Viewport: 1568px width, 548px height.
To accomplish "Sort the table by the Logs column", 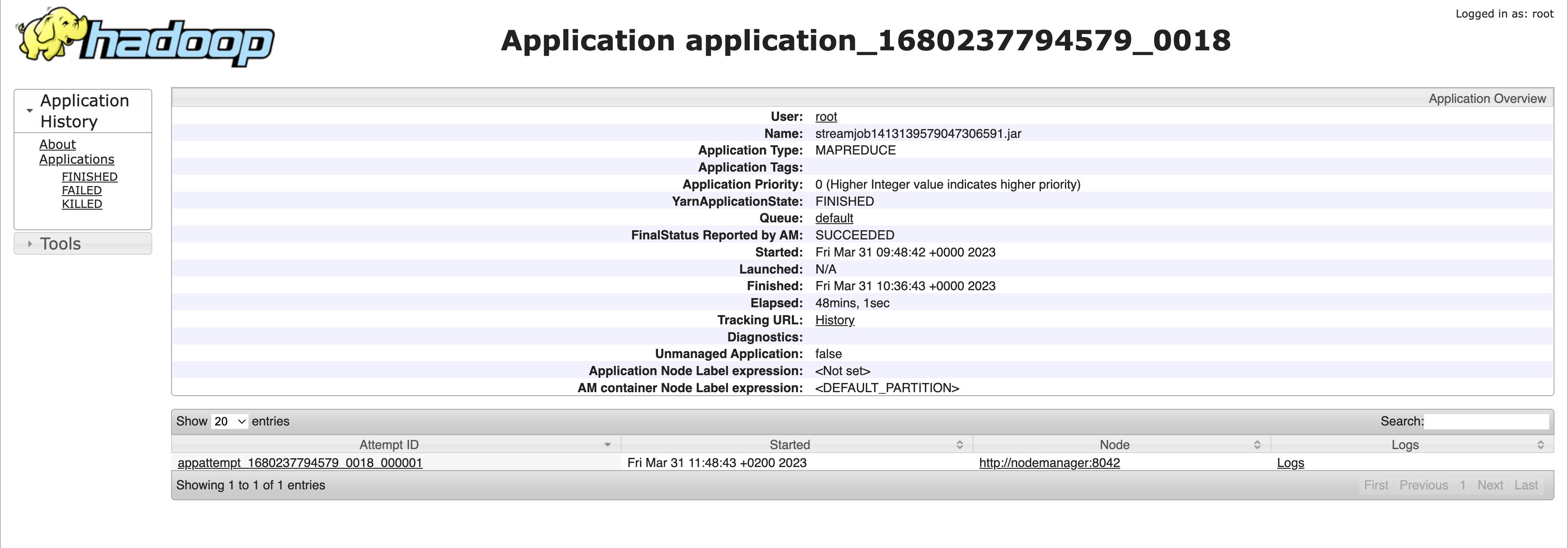I will tap(1404, 445).
